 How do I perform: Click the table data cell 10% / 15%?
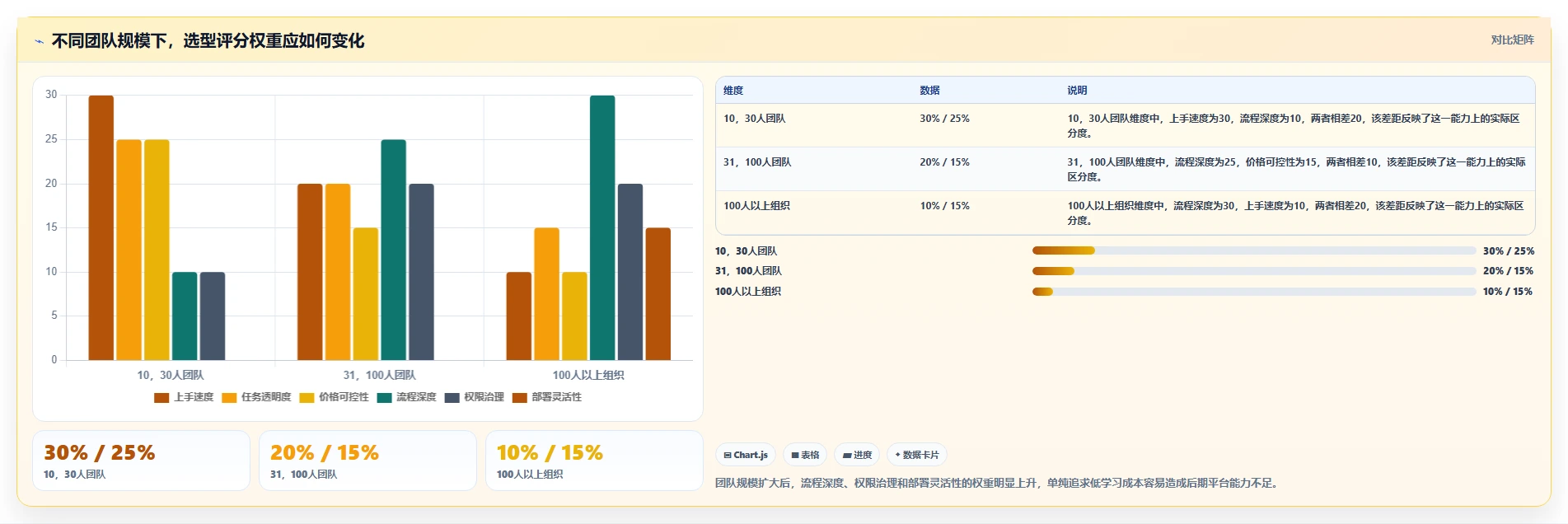pyautogui.click(x=944, y=206)
